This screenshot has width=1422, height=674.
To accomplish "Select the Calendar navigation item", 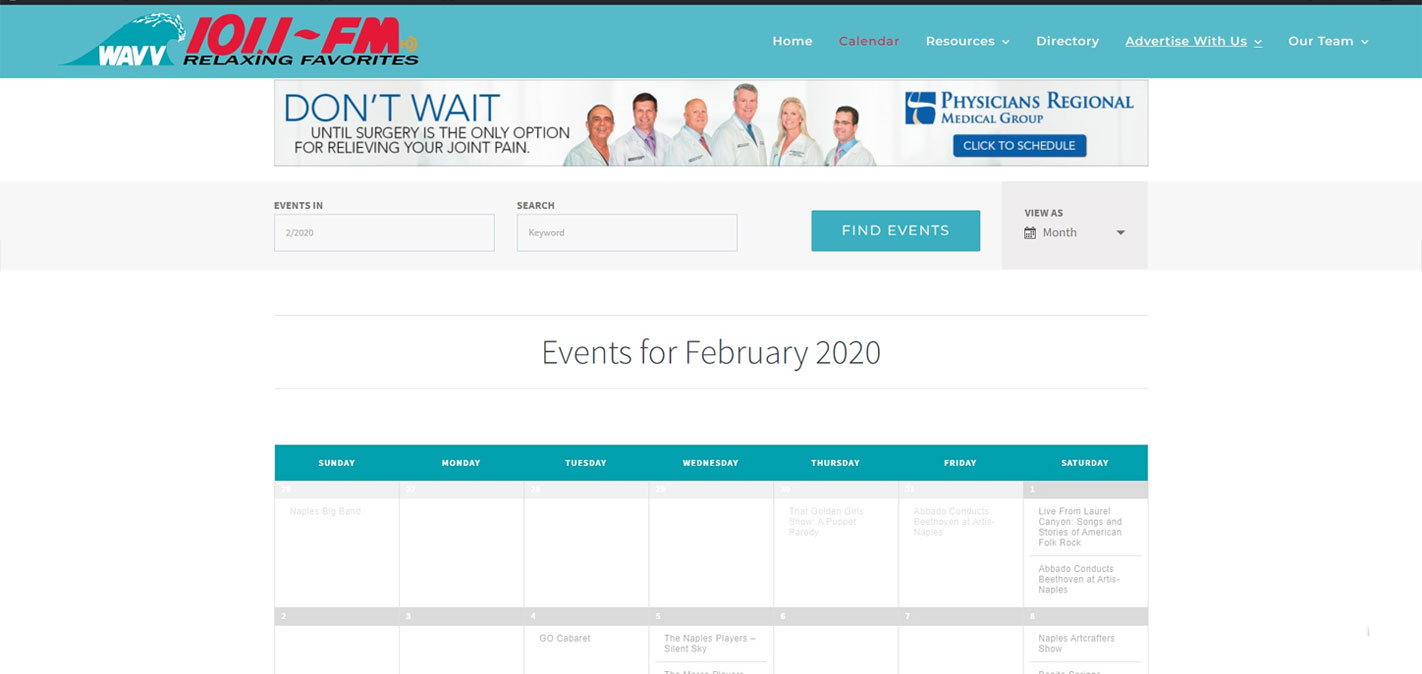I will pos(868,41).
